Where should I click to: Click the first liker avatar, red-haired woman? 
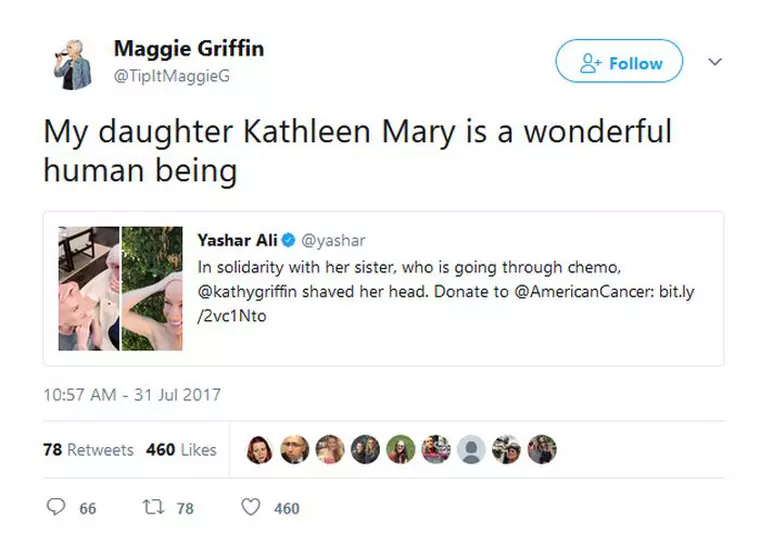tap(259, 449)
